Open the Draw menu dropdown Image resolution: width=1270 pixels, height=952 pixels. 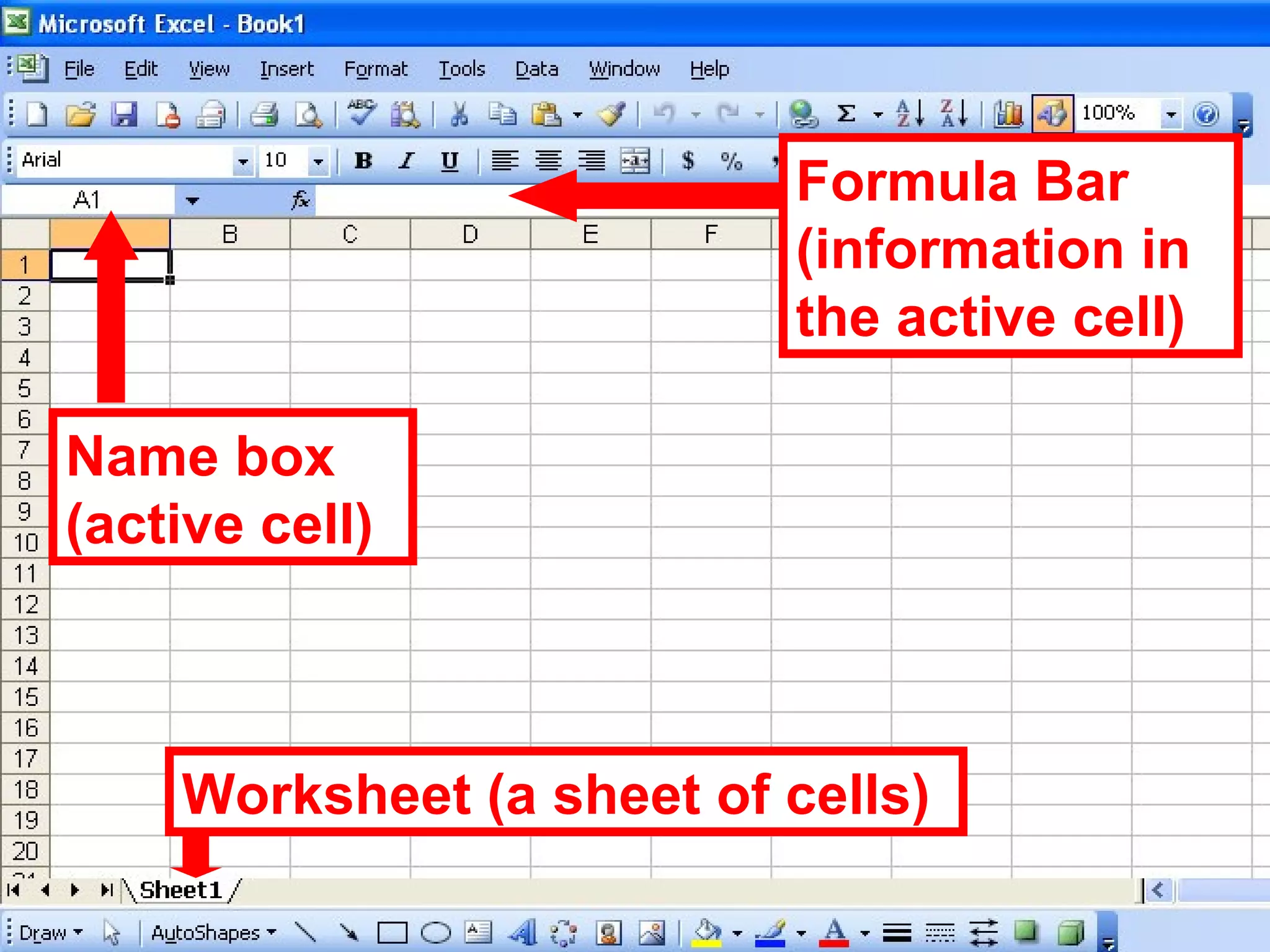[x=50, y=933]
